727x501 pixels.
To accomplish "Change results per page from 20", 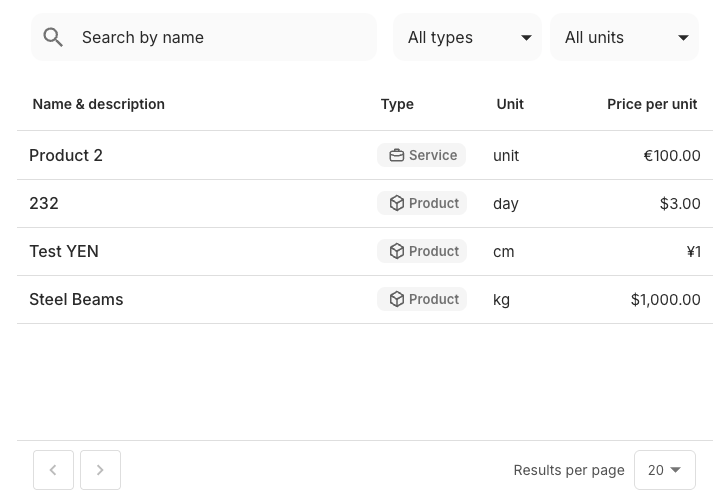I will point(664,470).
